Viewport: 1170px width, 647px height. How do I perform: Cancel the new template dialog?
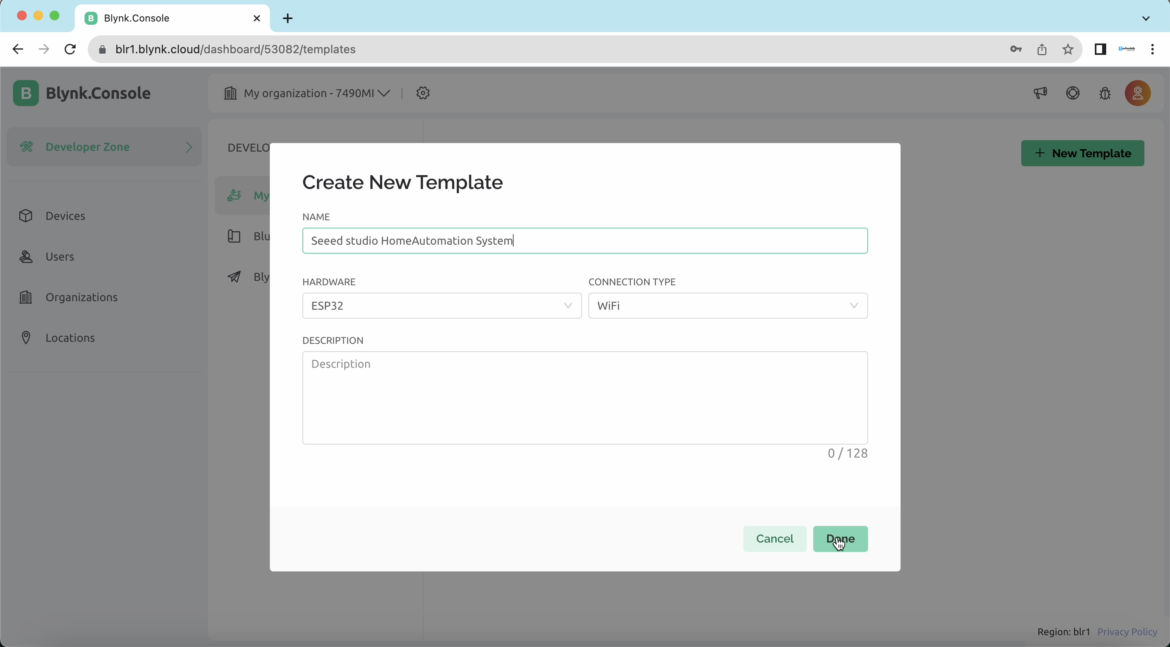(774, 539)
